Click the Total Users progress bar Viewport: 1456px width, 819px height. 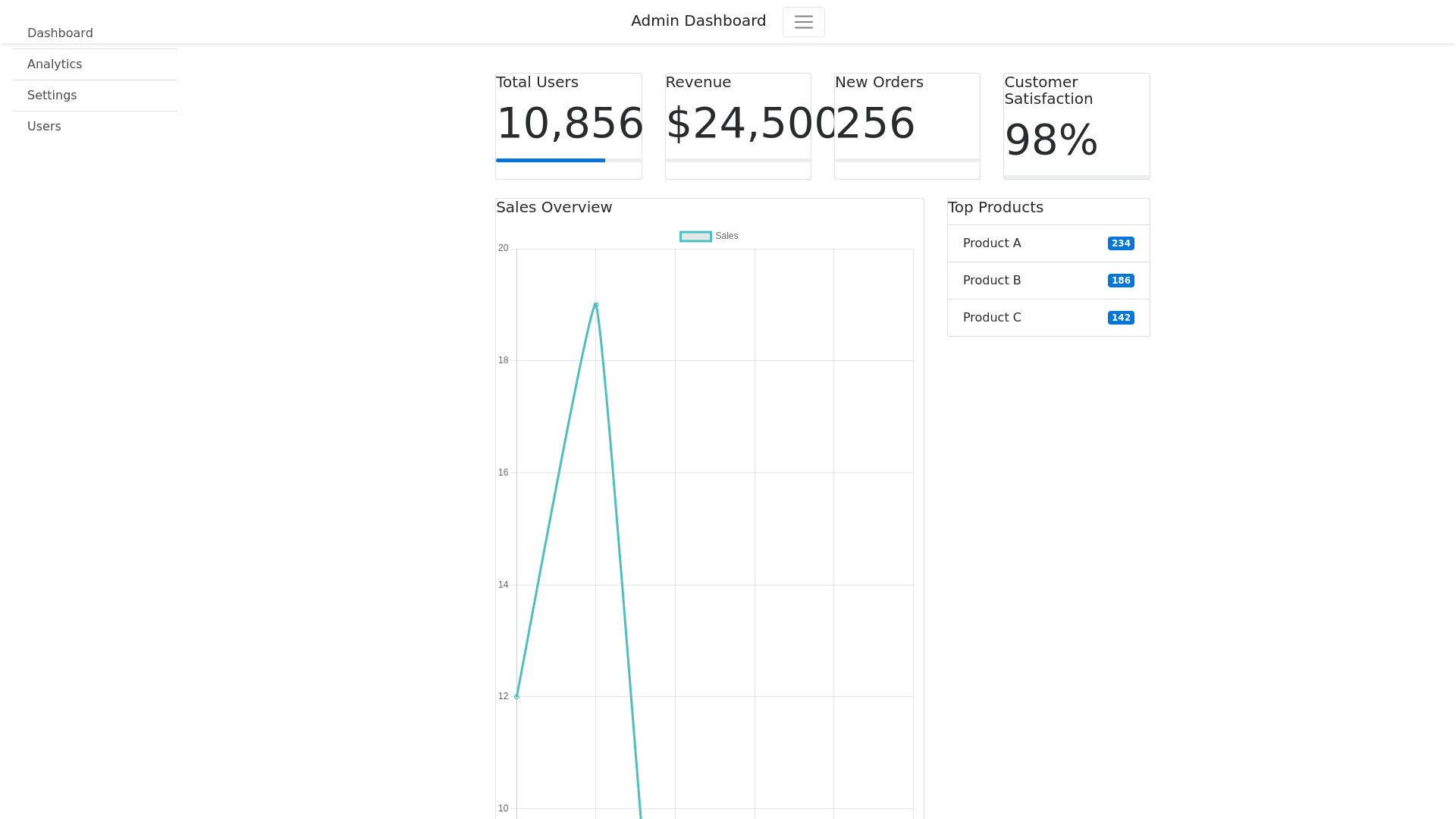click(x=568, y=160)
